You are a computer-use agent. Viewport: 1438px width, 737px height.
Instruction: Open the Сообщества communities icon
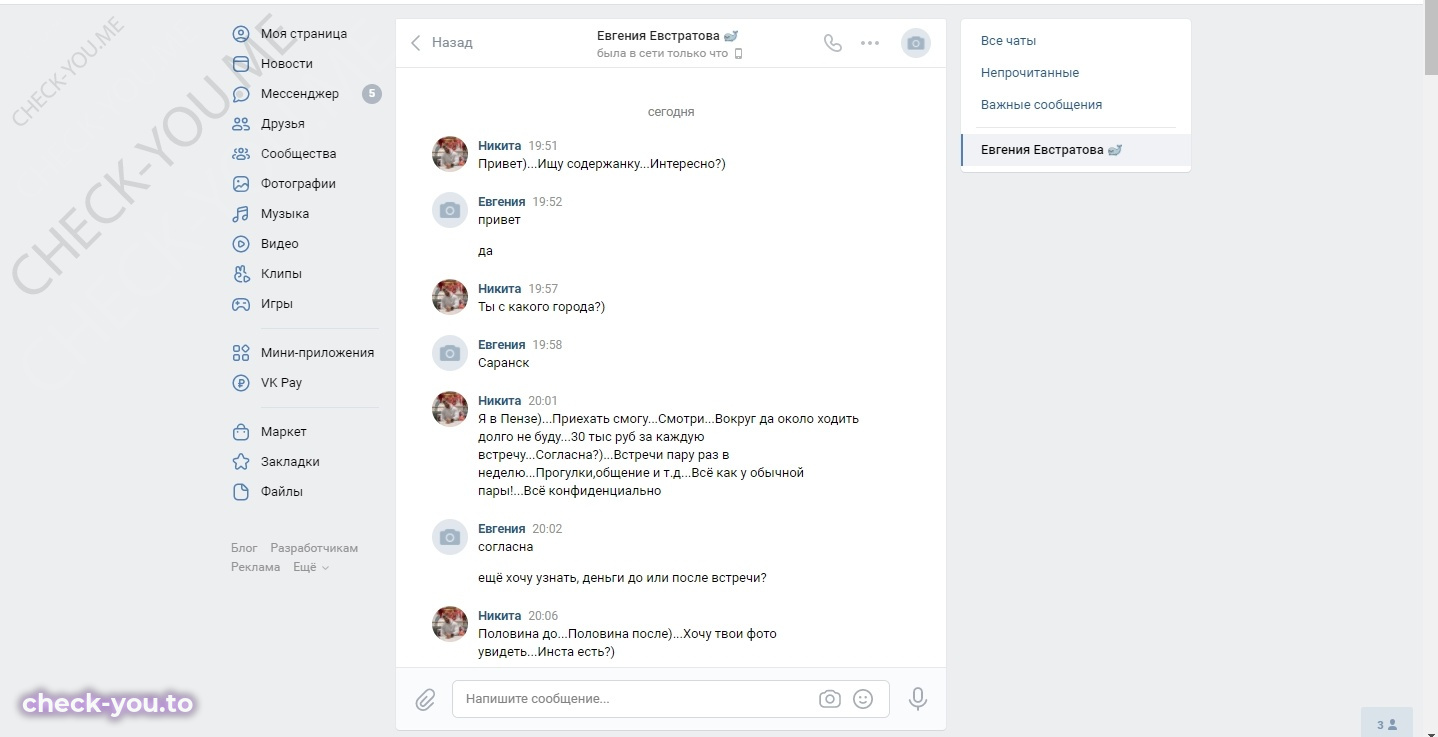point(241,154)
